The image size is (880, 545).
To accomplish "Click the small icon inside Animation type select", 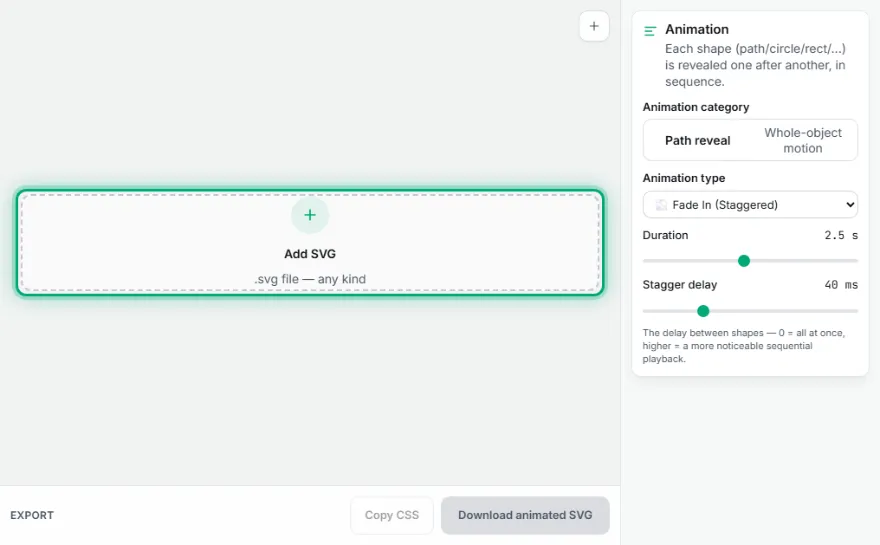I will pyautogui.click(x=661, y=205).
